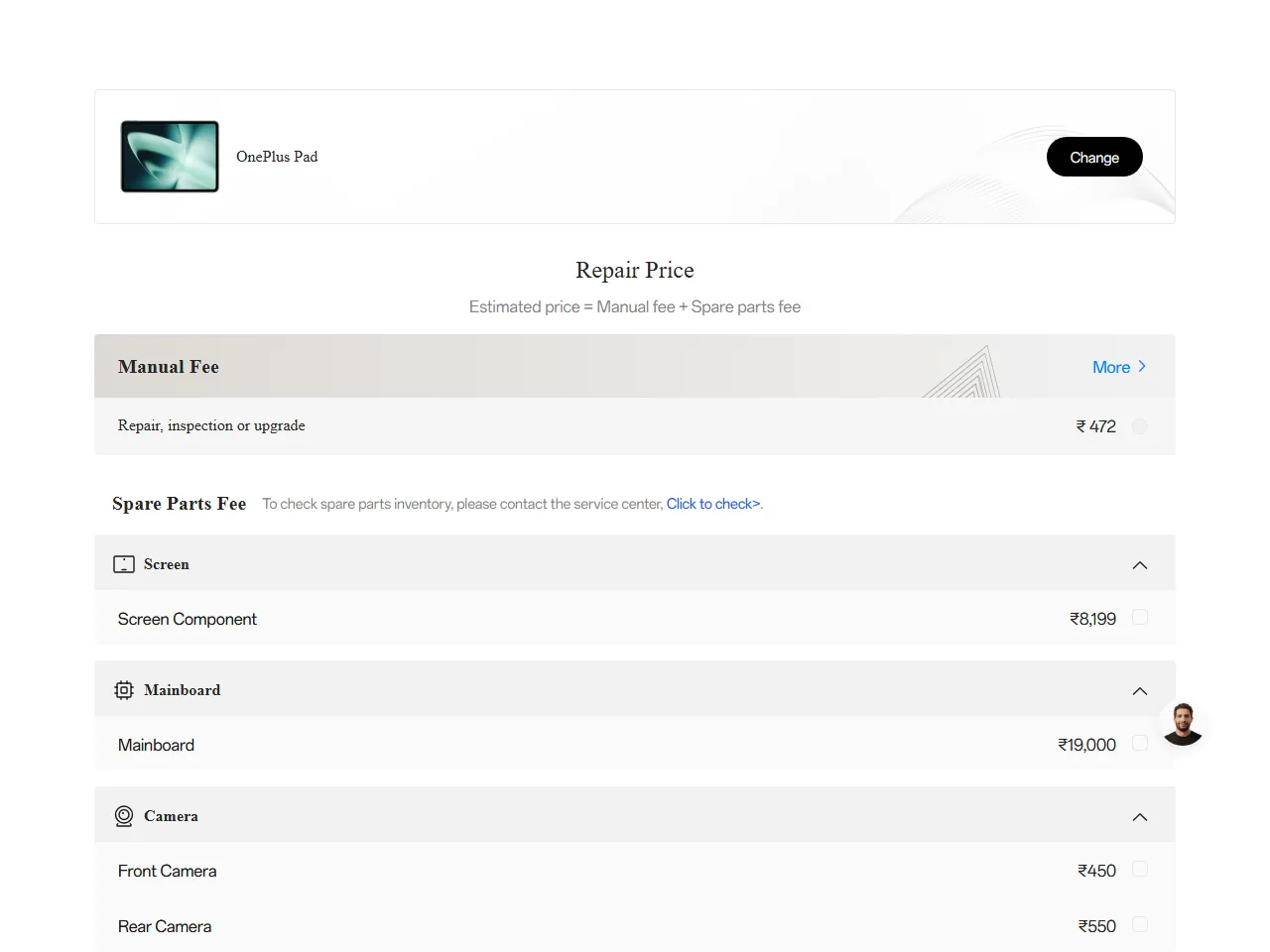Open the Click to check> inventory link

point(713,504)
